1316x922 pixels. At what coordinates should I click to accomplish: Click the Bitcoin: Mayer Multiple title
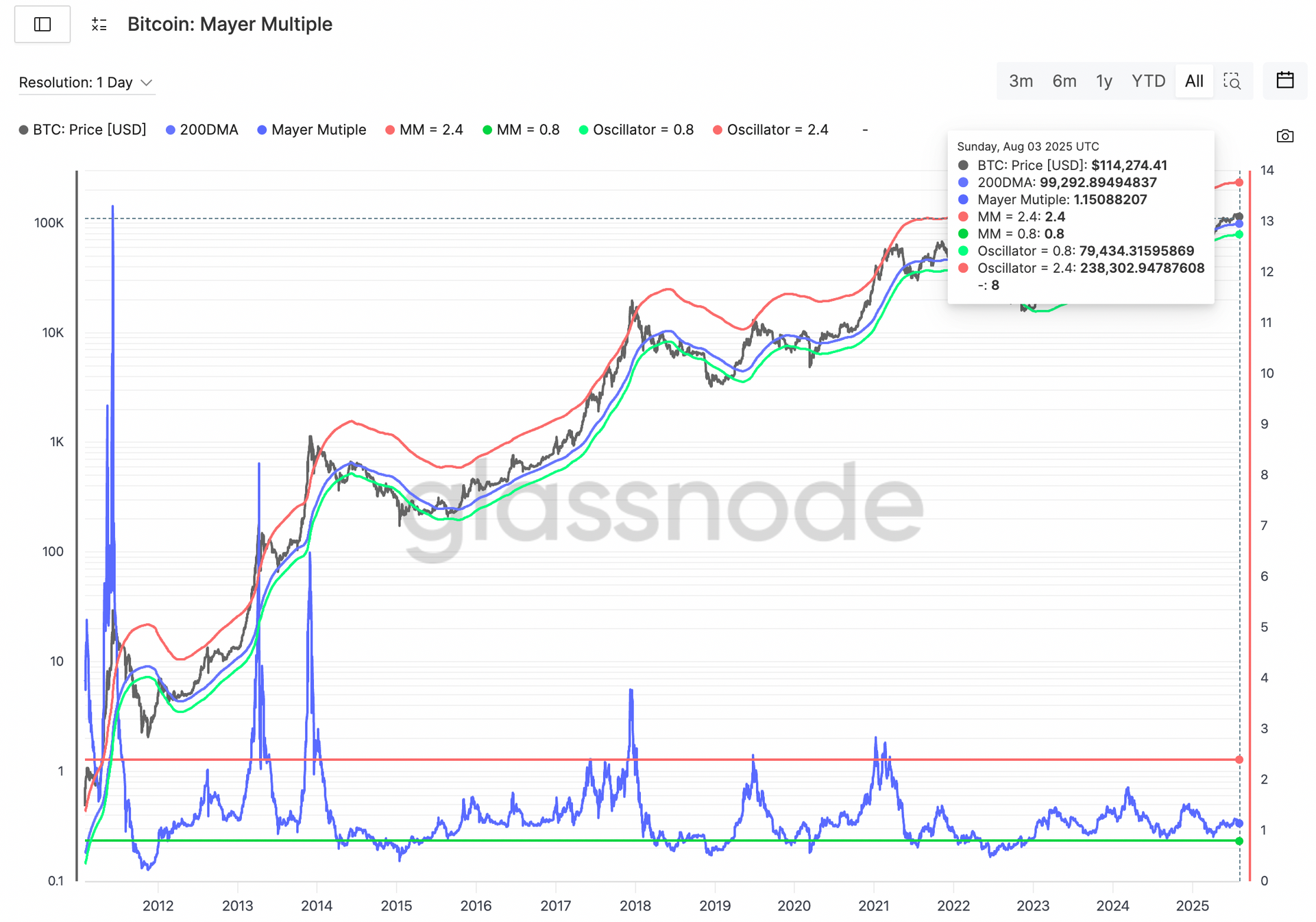[230, 25]
